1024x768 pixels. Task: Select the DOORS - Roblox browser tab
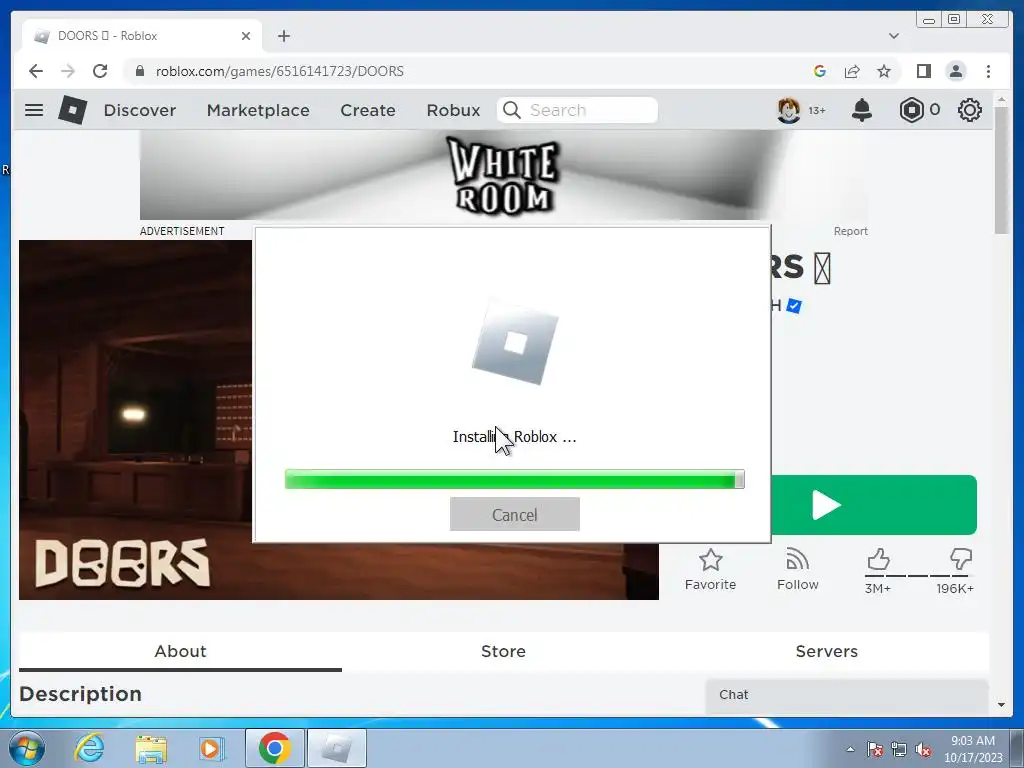(x=142, y=36)
